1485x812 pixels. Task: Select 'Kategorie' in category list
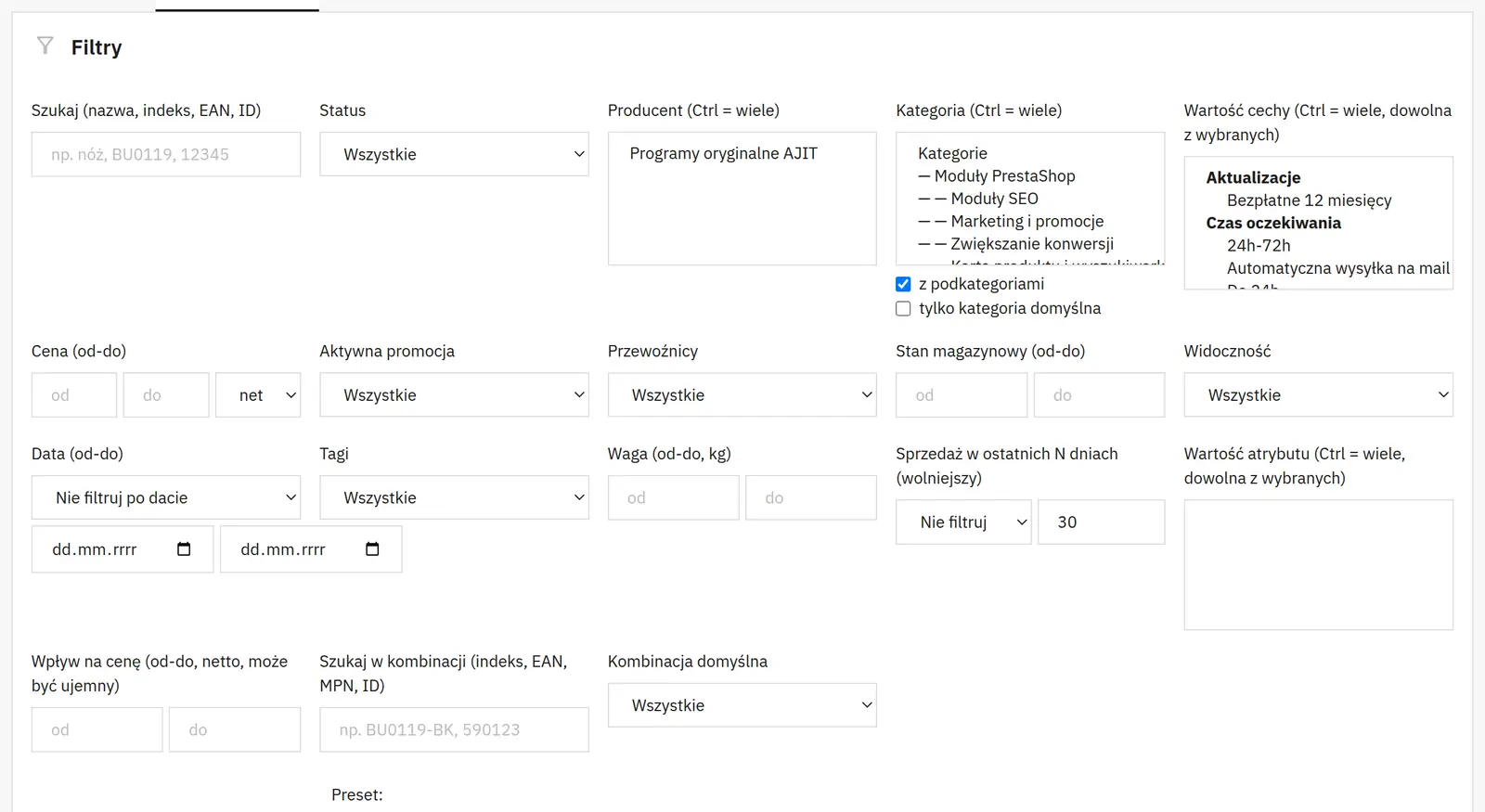coord(952,153)
